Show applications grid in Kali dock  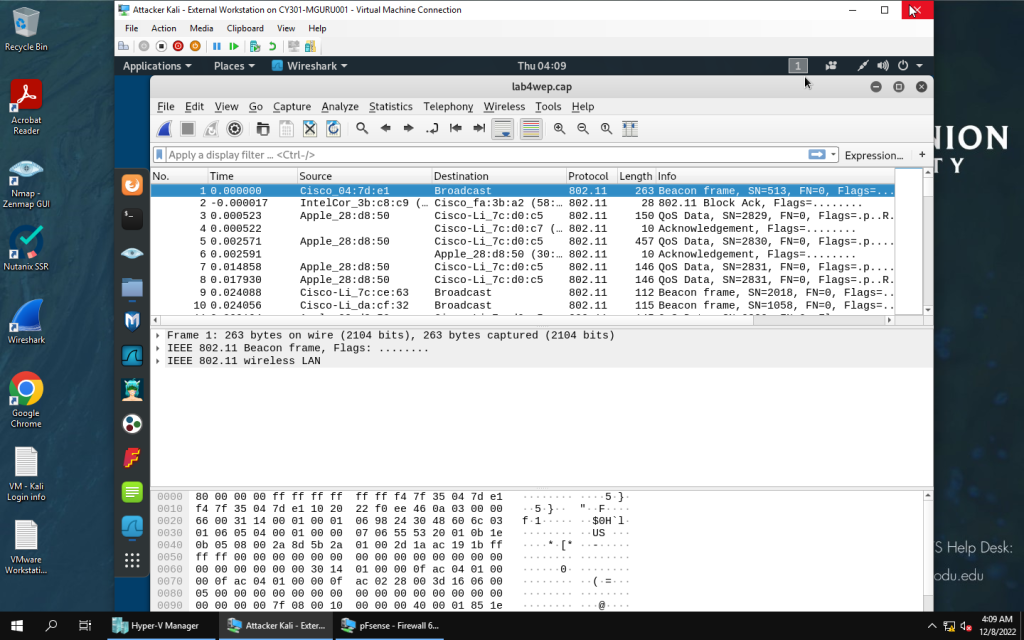click(132, 560)
